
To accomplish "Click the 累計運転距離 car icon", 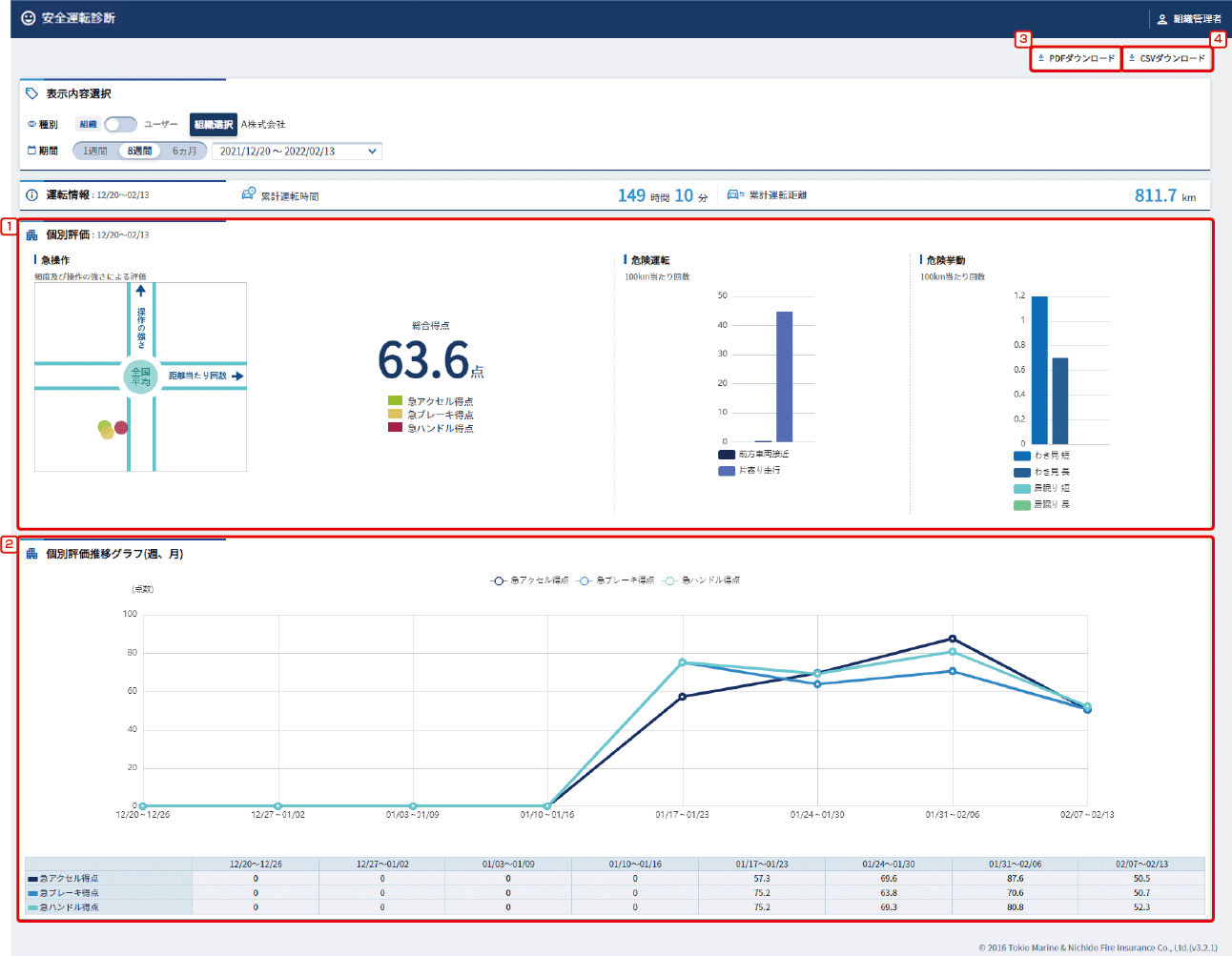I will [x=735, y=194].
